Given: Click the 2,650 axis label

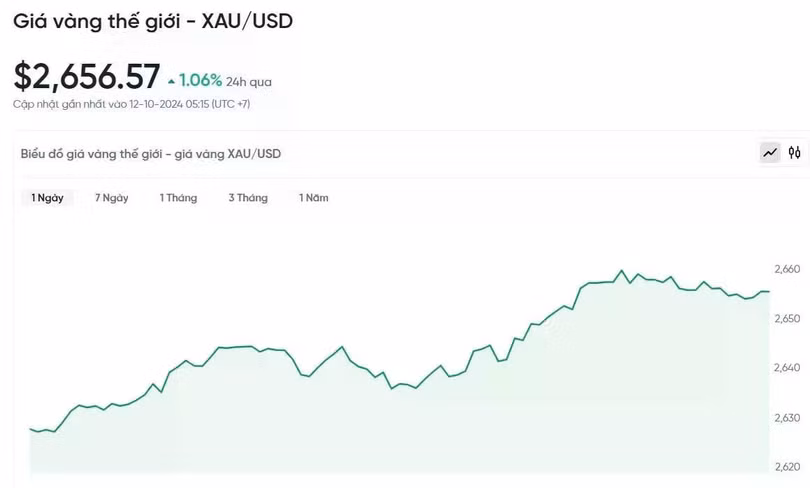Looking at the screenshot, I should tap(787, 319).
